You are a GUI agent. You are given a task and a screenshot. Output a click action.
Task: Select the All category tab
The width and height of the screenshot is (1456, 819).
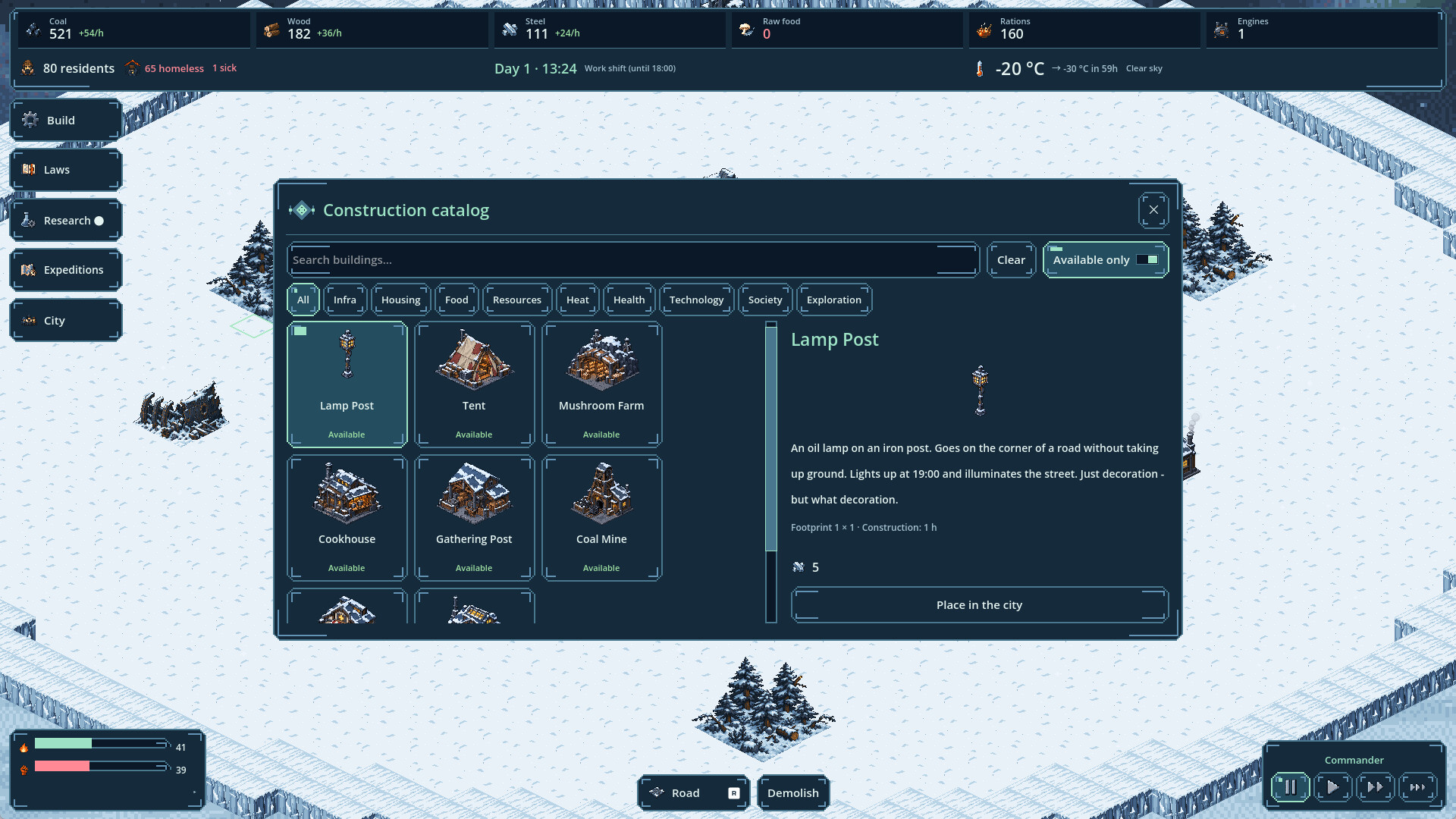pyautogui.click(x=303, y=300)
